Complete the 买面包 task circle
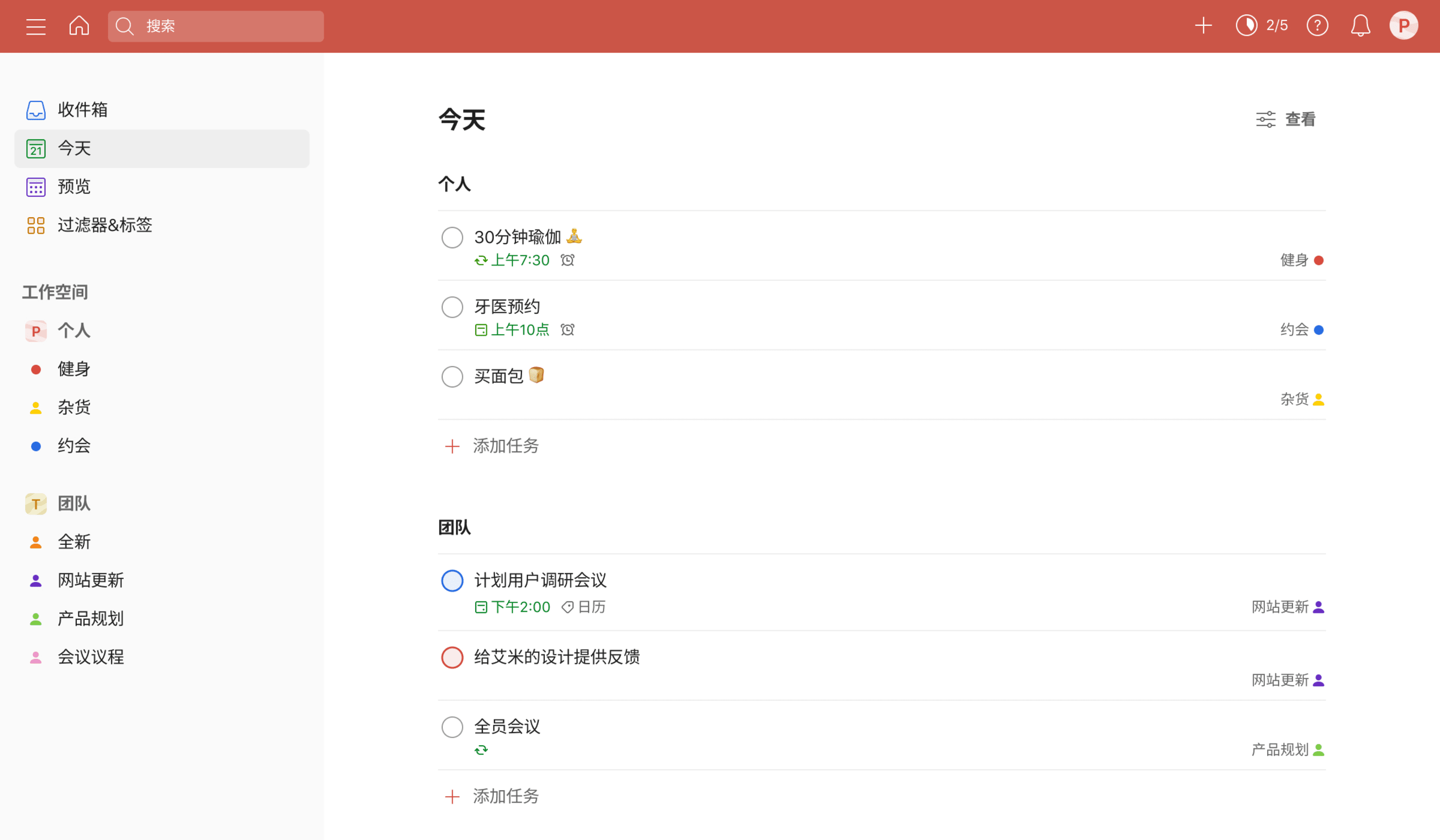The image size is (1440, 840). click(452, 376)
